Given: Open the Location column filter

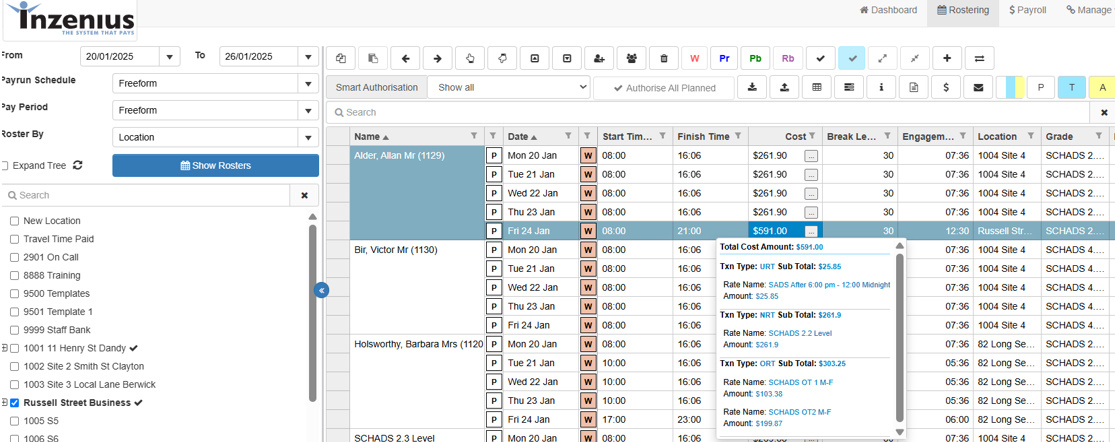Looking at the screenshot, I should [x=1029, y=136].
